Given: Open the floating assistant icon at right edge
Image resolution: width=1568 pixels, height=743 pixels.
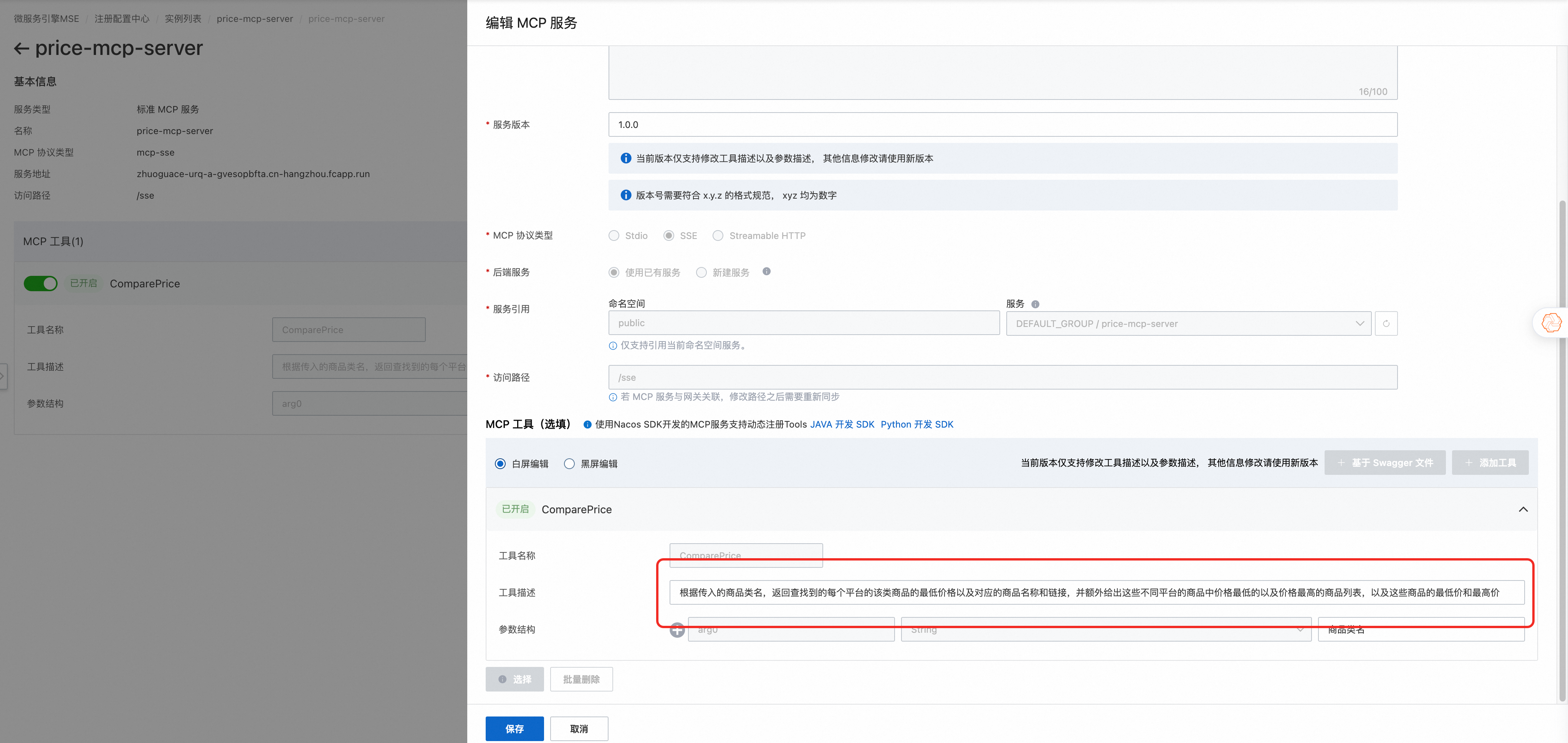Looking at the screenshot, I should 1551,322.
